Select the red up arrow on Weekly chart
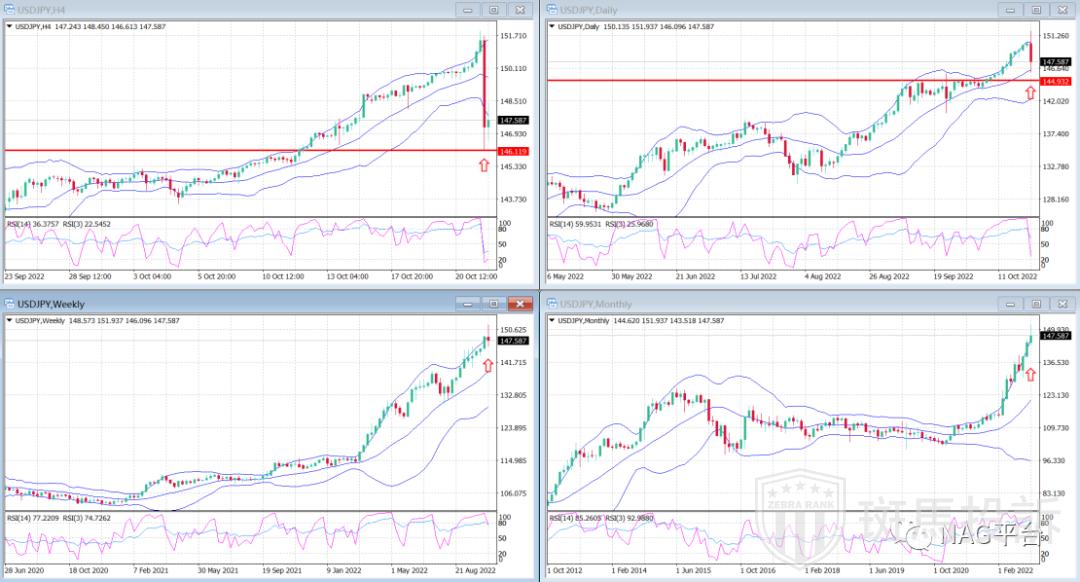 tap(489, 363)
